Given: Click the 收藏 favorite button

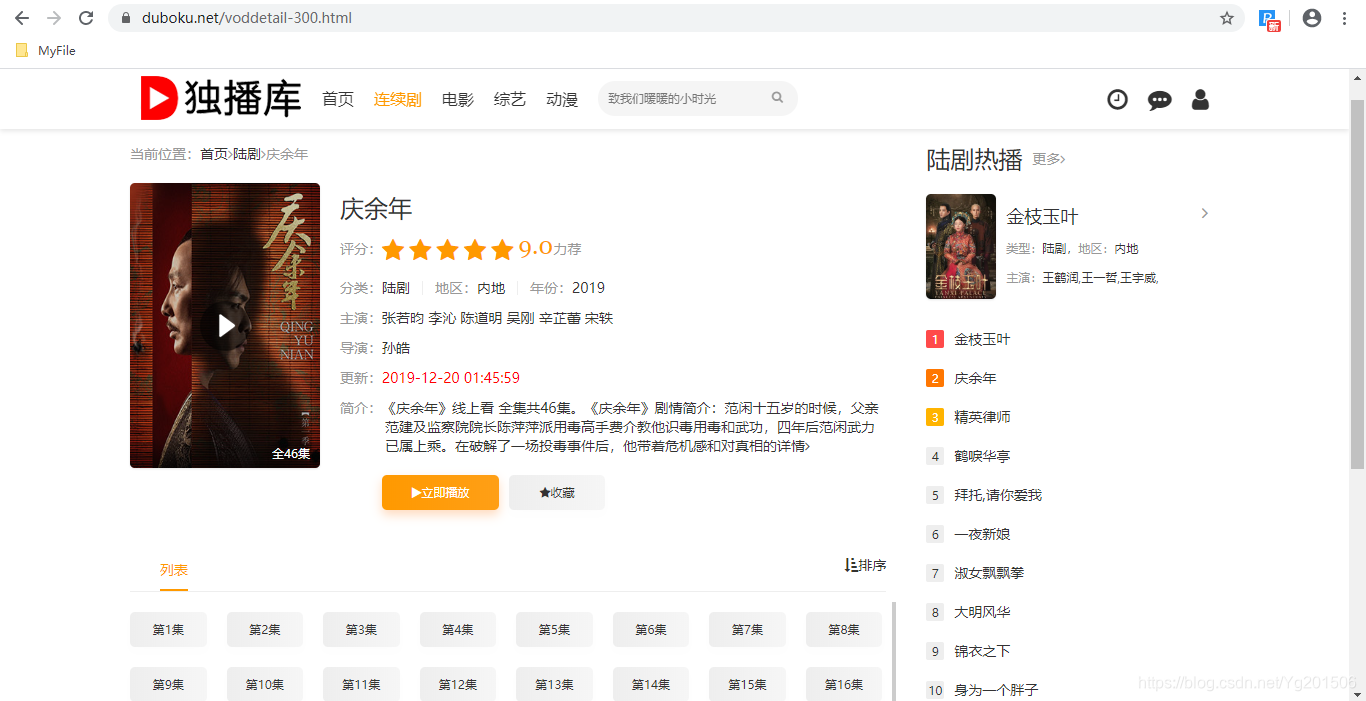Looking at the screenshot, I should point(557,492).
